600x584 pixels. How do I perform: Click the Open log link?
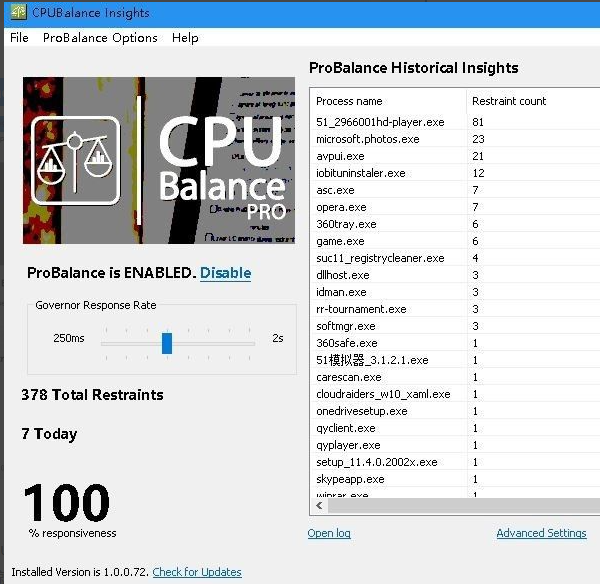(x=329, y=534)
